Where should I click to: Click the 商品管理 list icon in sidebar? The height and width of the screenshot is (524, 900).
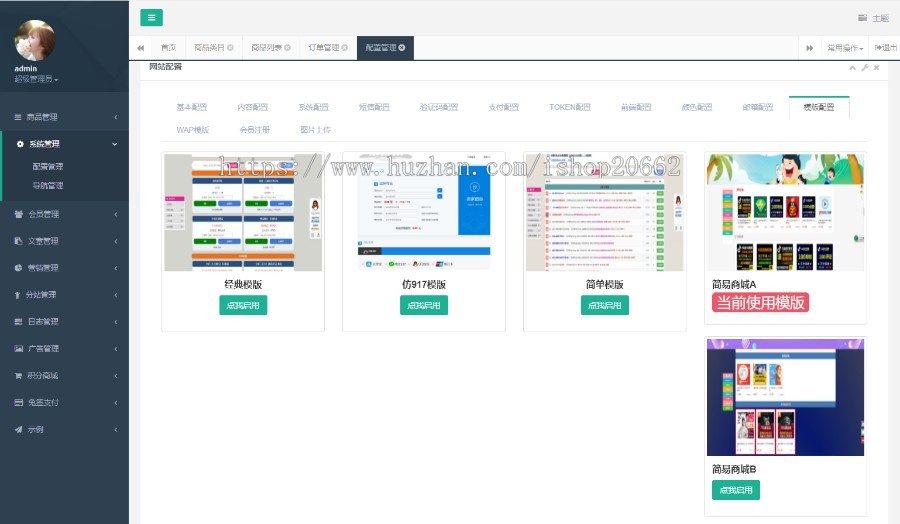coord(18,117)
